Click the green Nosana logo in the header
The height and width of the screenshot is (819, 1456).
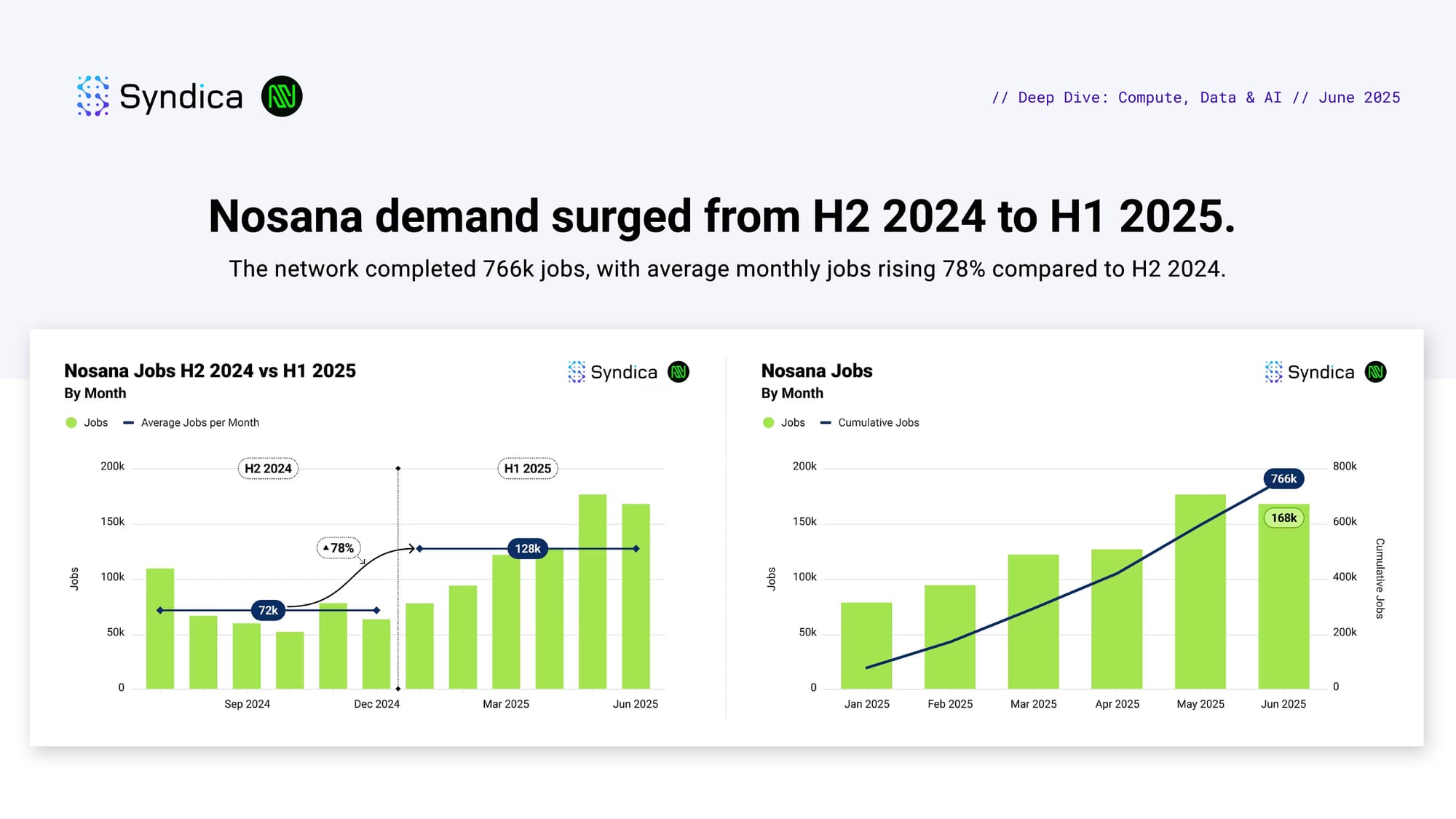(x=282, y=96)
